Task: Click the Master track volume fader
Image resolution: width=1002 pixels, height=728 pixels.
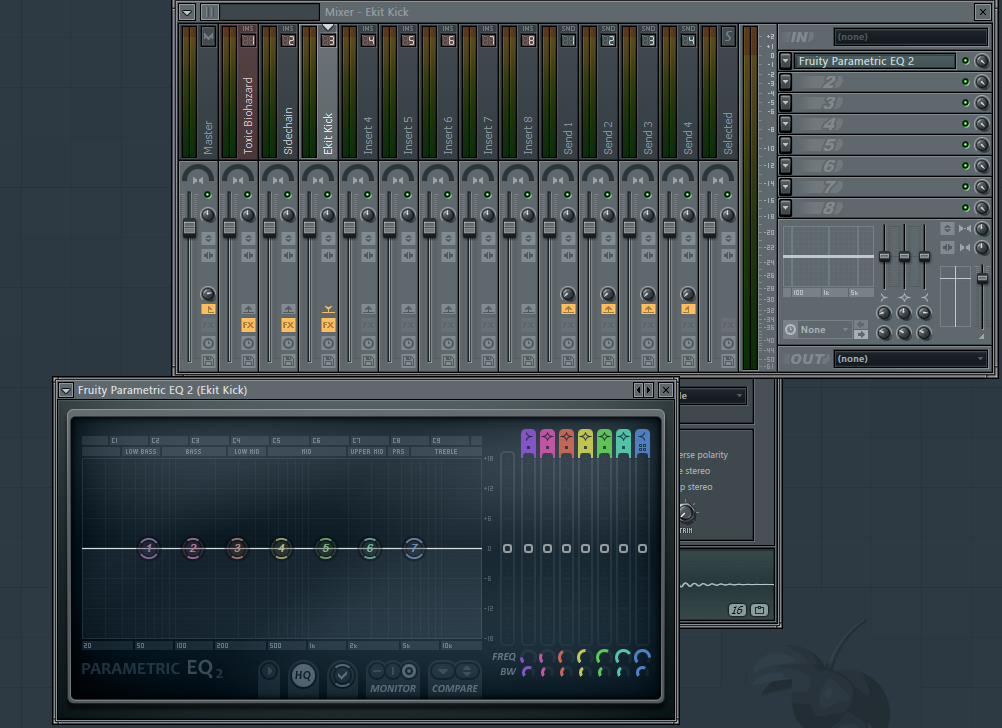Action: (189, 228)
